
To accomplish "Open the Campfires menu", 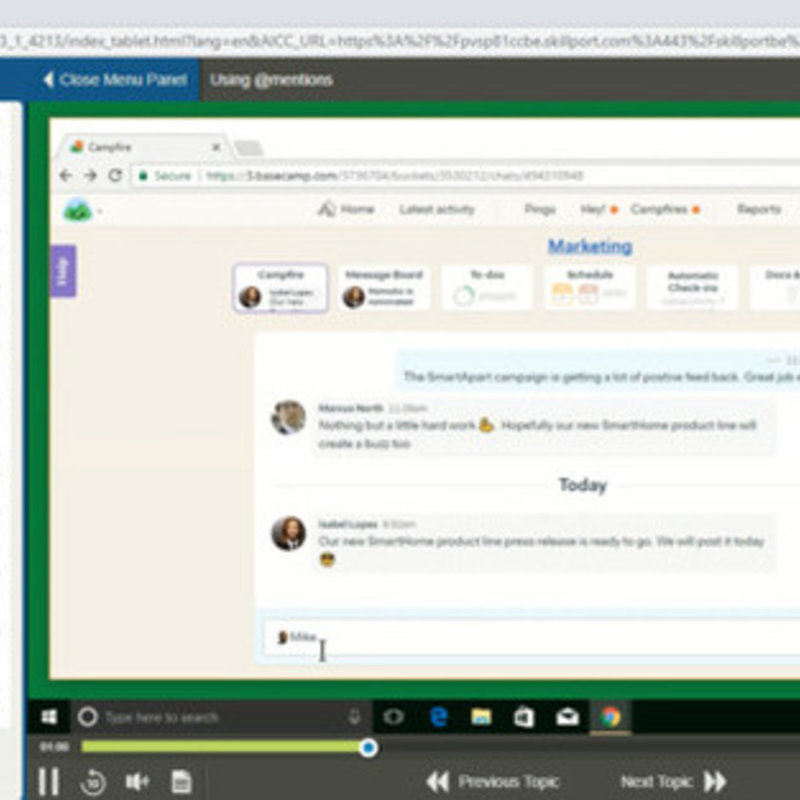I will click(x=665, y=209).
